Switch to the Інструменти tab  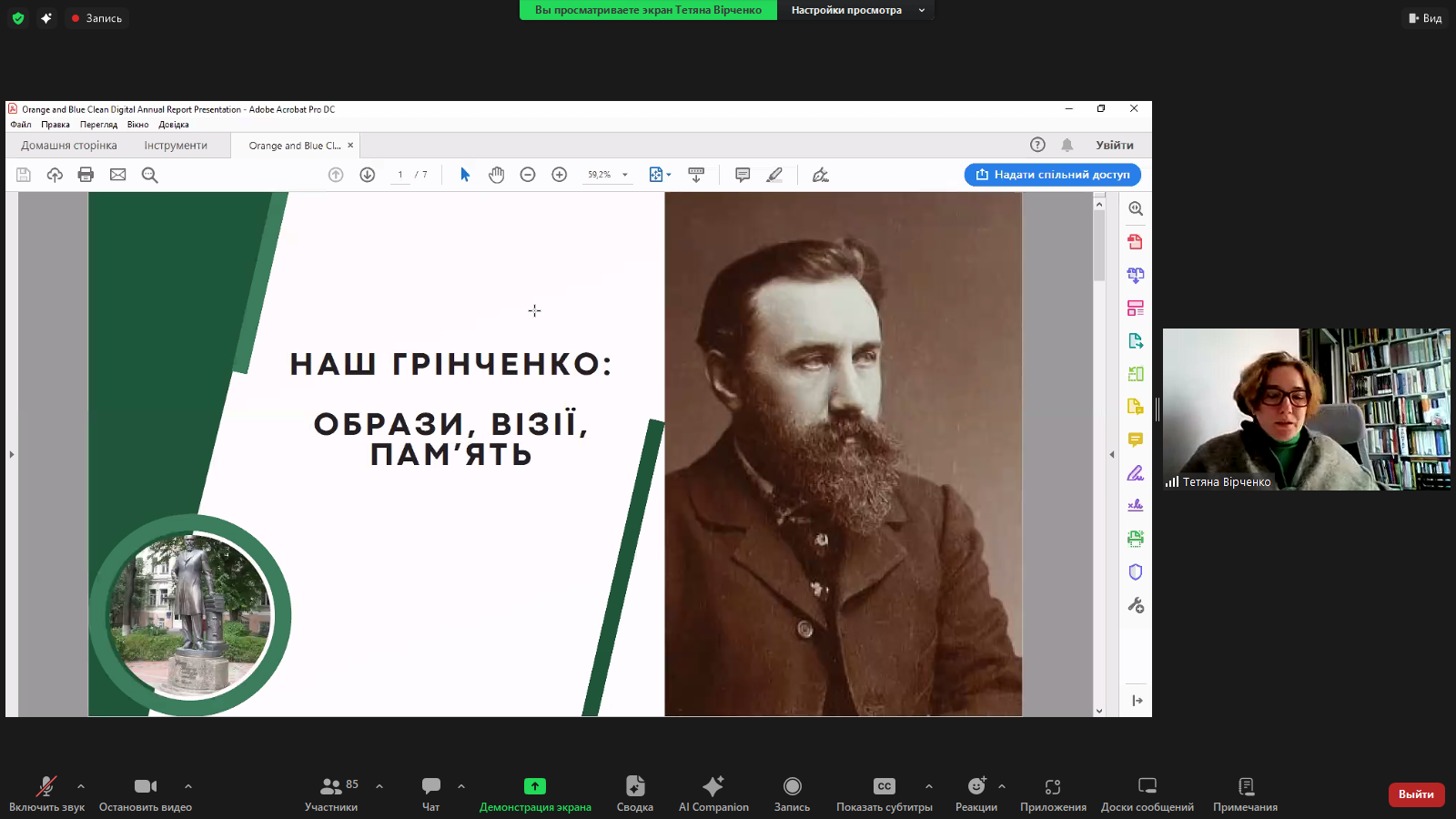(x=176, y=146)
